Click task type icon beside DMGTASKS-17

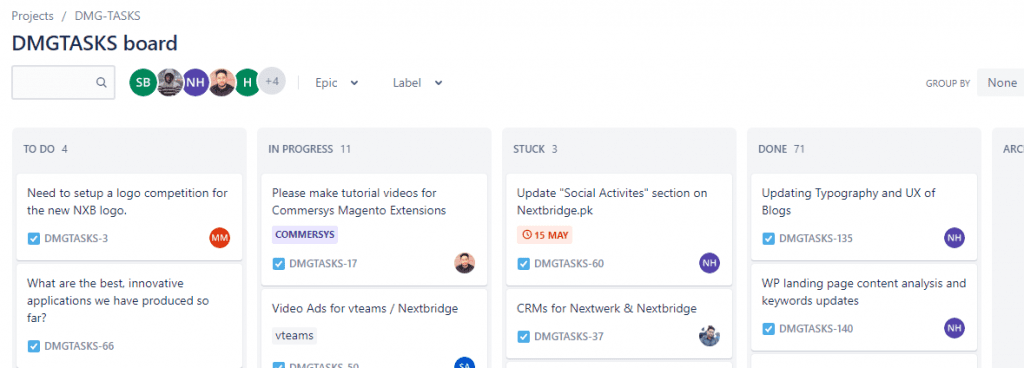pos(279,264)
